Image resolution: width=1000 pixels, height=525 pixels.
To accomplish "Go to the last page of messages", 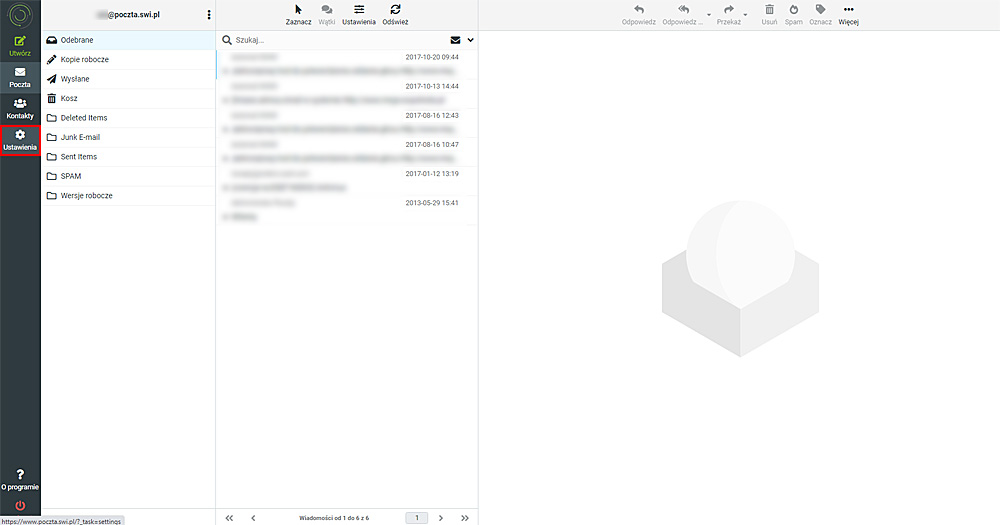I will click(464, 518).
